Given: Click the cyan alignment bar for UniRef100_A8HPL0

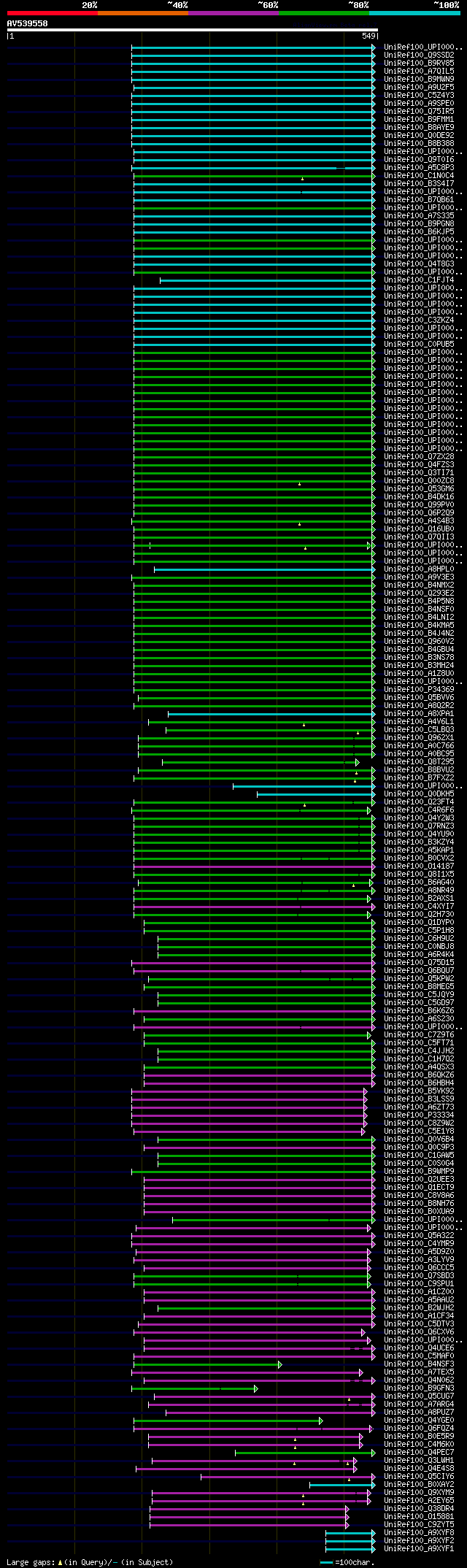Looking at the screenshot, I should [264, 569].
